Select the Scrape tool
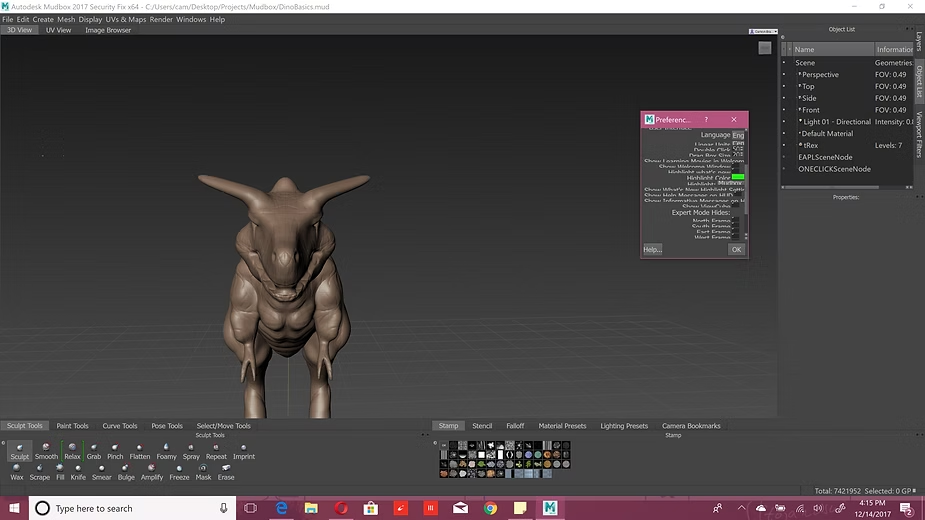Image resolution: width=925 pixels, height=520 pixels. click(40, 472)
